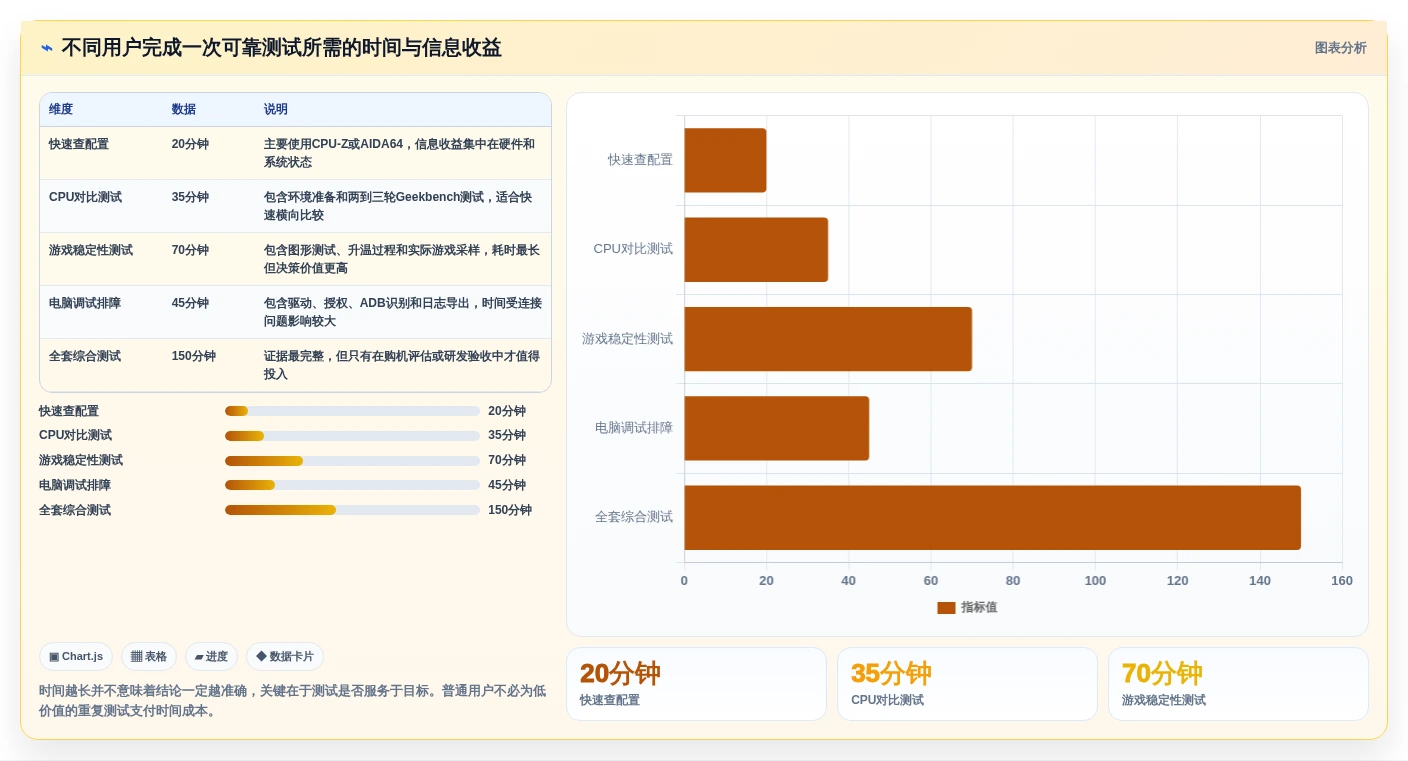Open the 70分钟 游戏稳定性测试 data card
This screenshot has width=1408, height=761.
(1238, 684)
